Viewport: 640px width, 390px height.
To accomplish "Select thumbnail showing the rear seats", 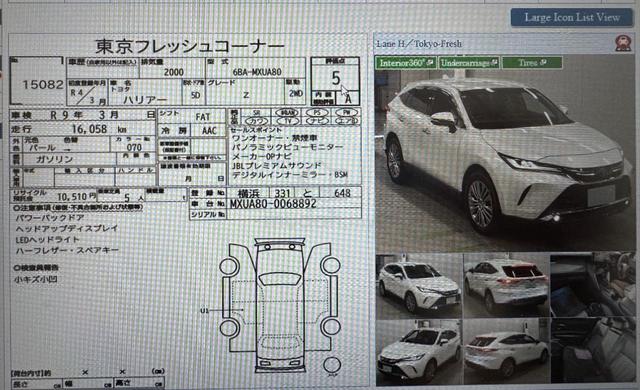I will point(593,352).
